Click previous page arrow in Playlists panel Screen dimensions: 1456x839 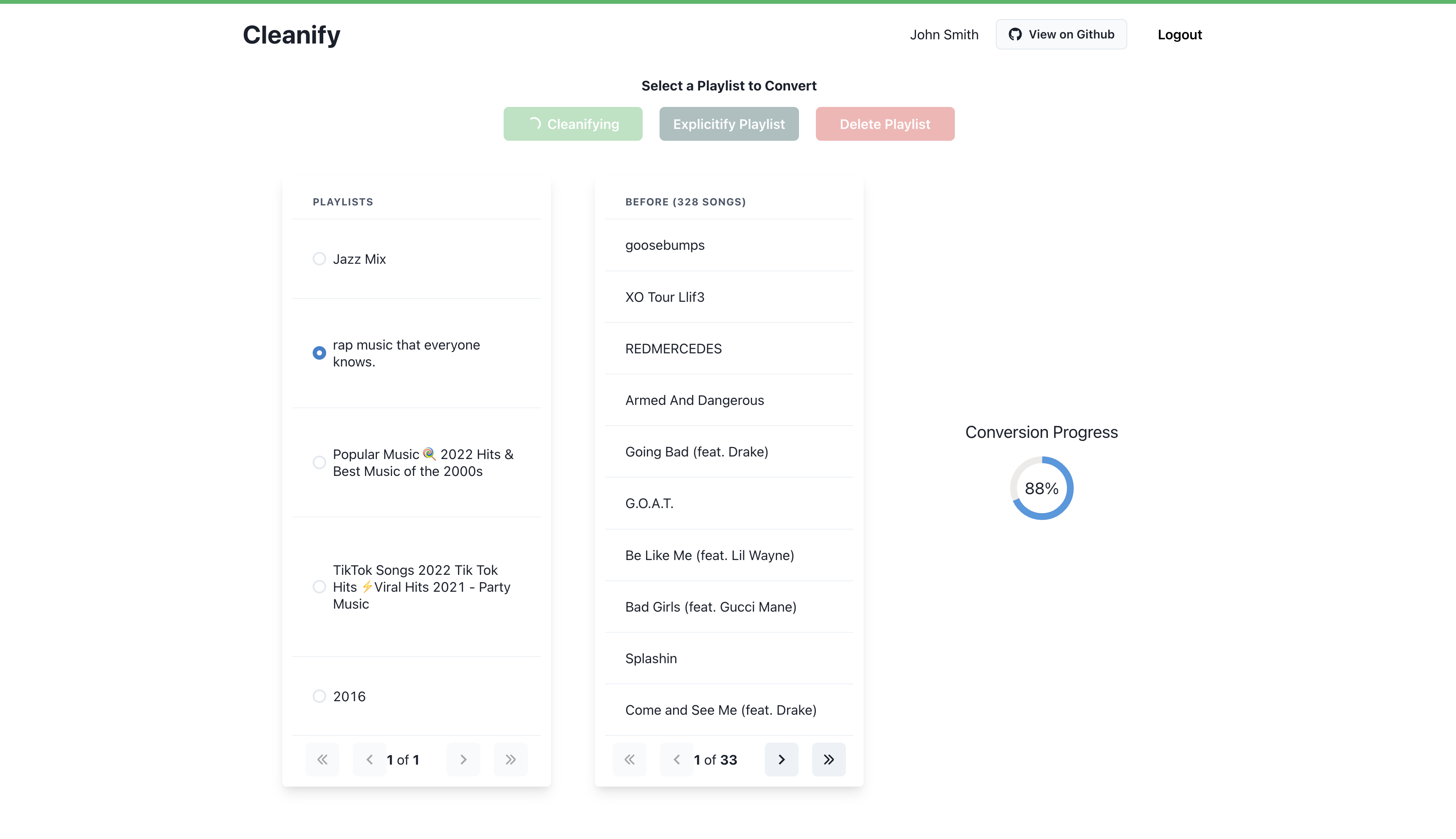369,760
